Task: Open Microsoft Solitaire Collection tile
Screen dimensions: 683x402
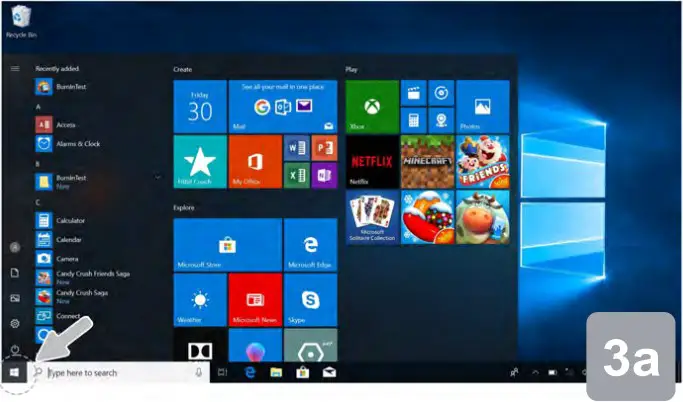Action: (372, 217)
